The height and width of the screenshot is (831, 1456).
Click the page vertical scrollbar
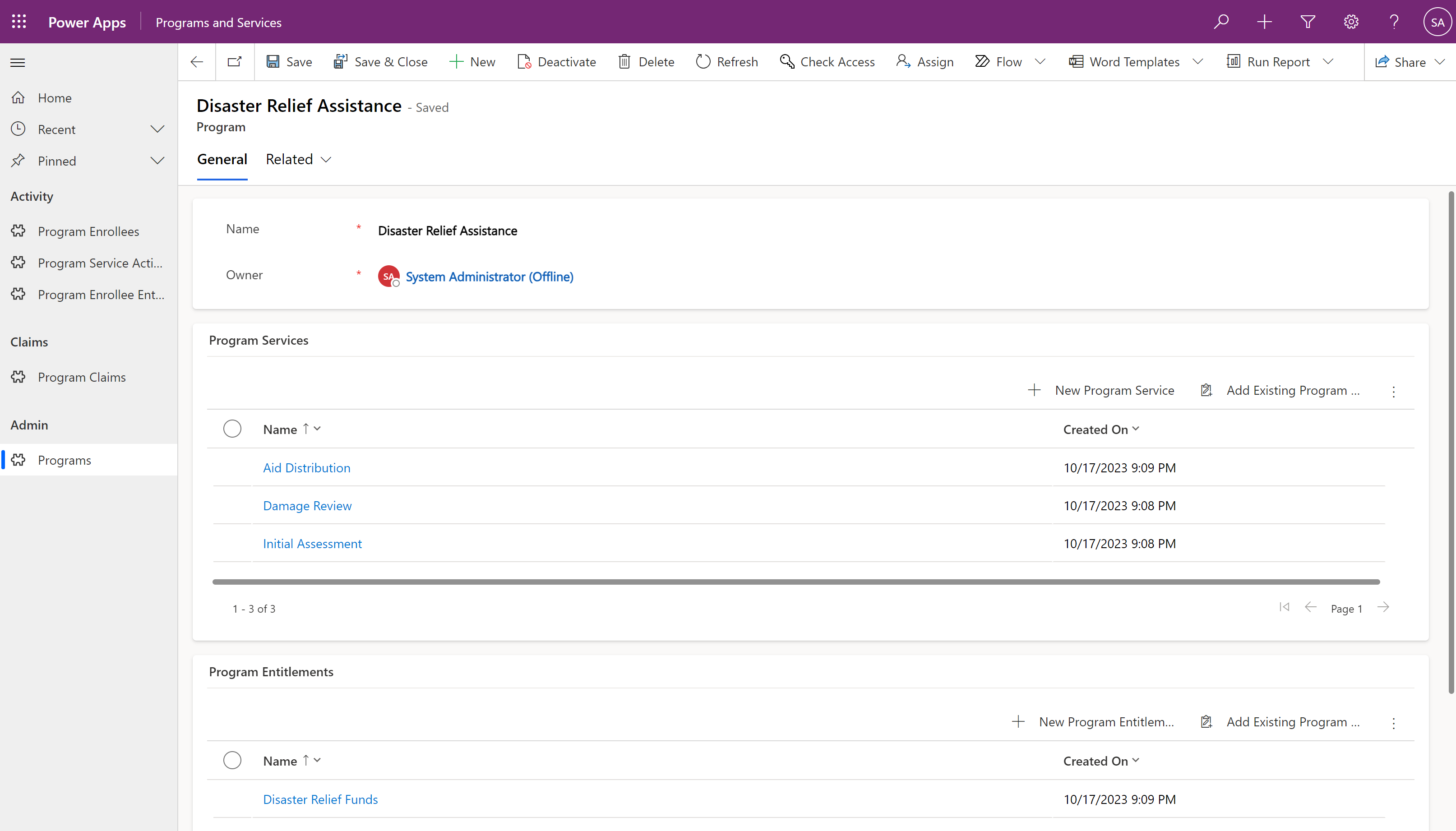1451,443
